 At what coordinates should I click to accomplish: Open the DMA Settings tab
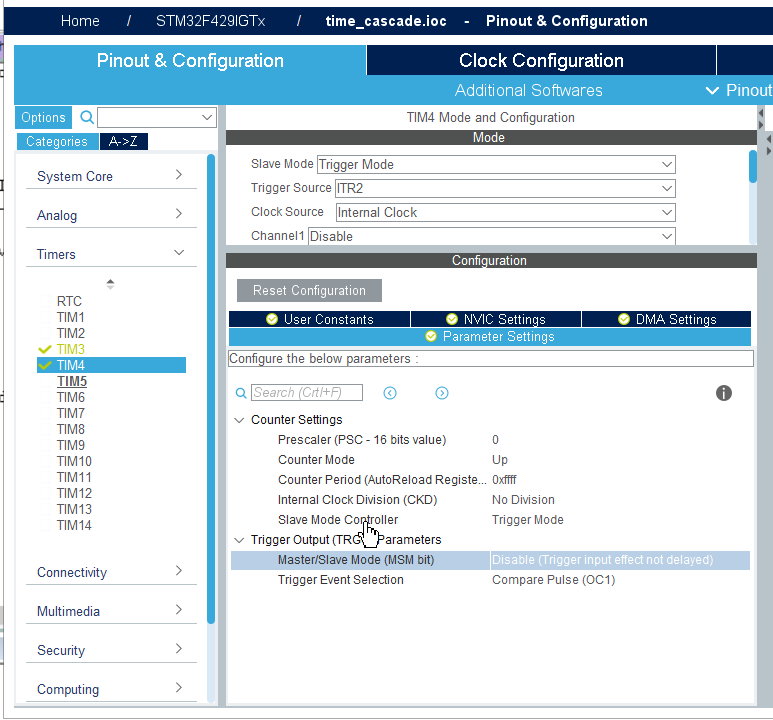click(667, 319)
